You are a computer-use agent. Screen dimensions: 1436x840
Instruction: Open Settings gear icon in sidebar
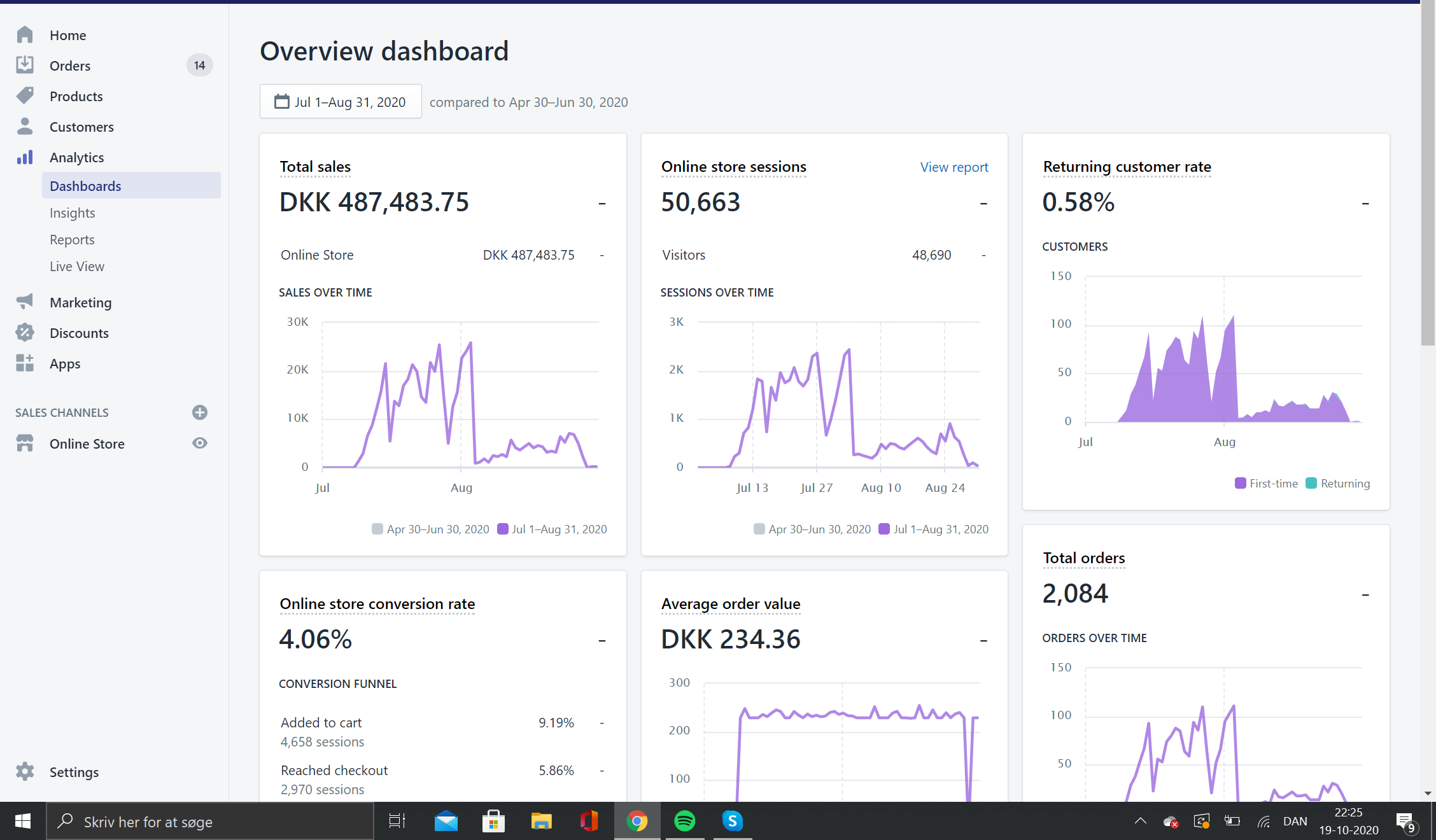[25, 771]
